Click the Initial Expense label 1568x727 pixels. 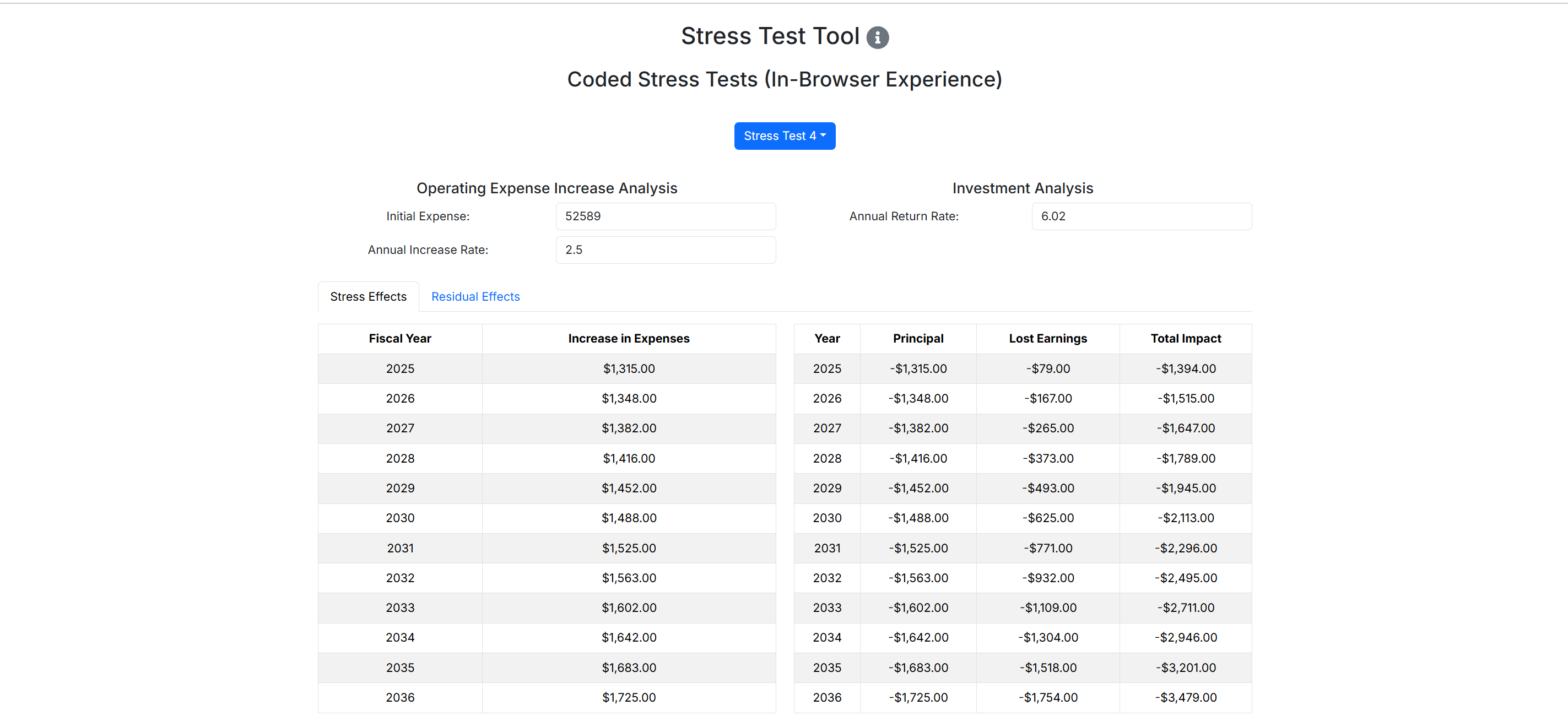click(x=428, y=216)
